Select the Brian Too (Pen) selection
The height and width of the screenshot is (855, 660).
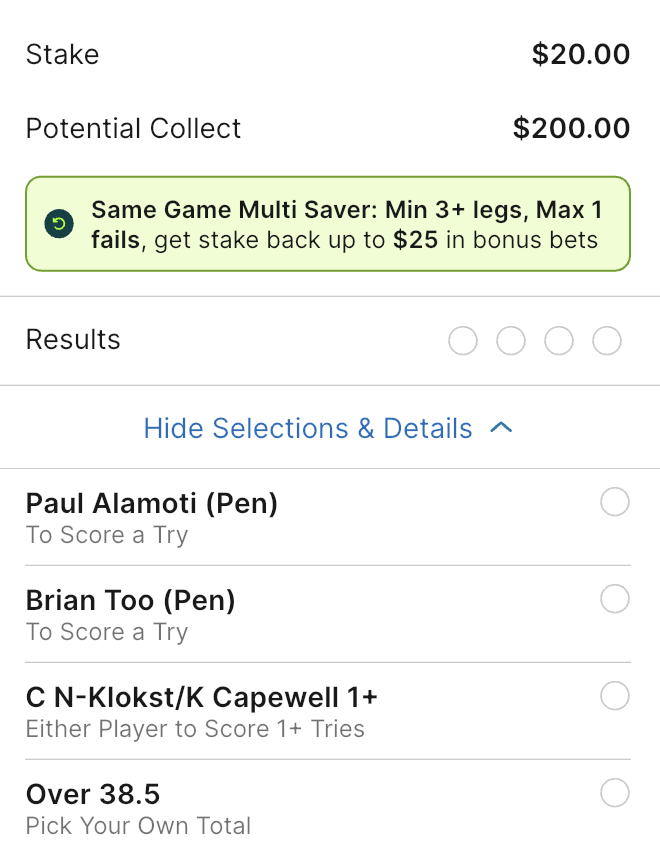click(328, 615)
